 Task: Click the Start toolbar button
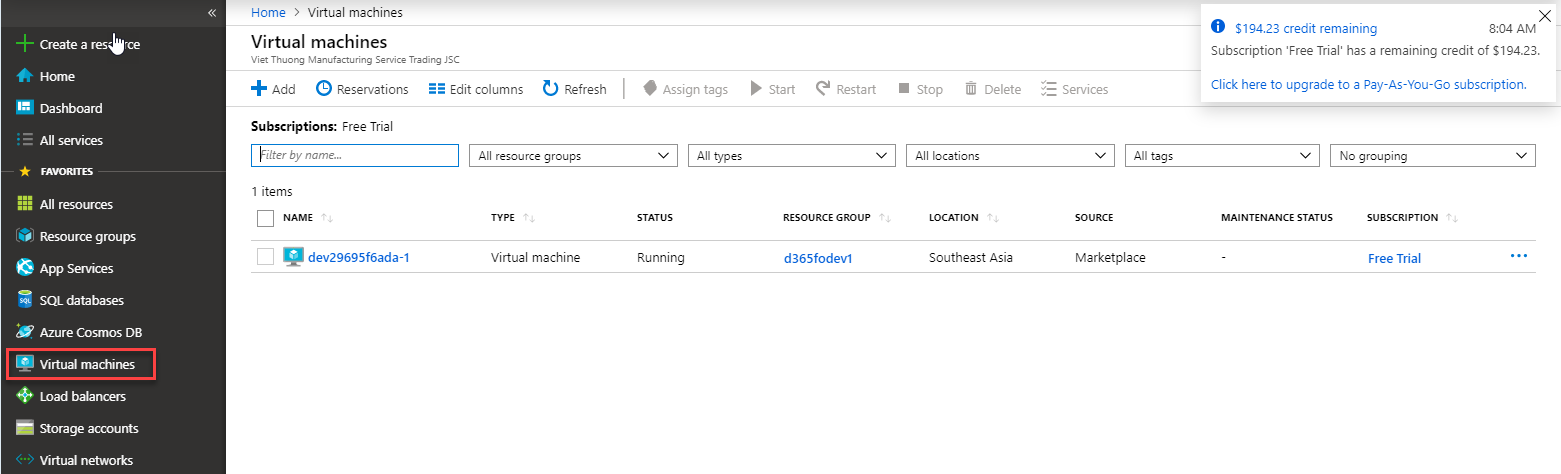point(773,89)
